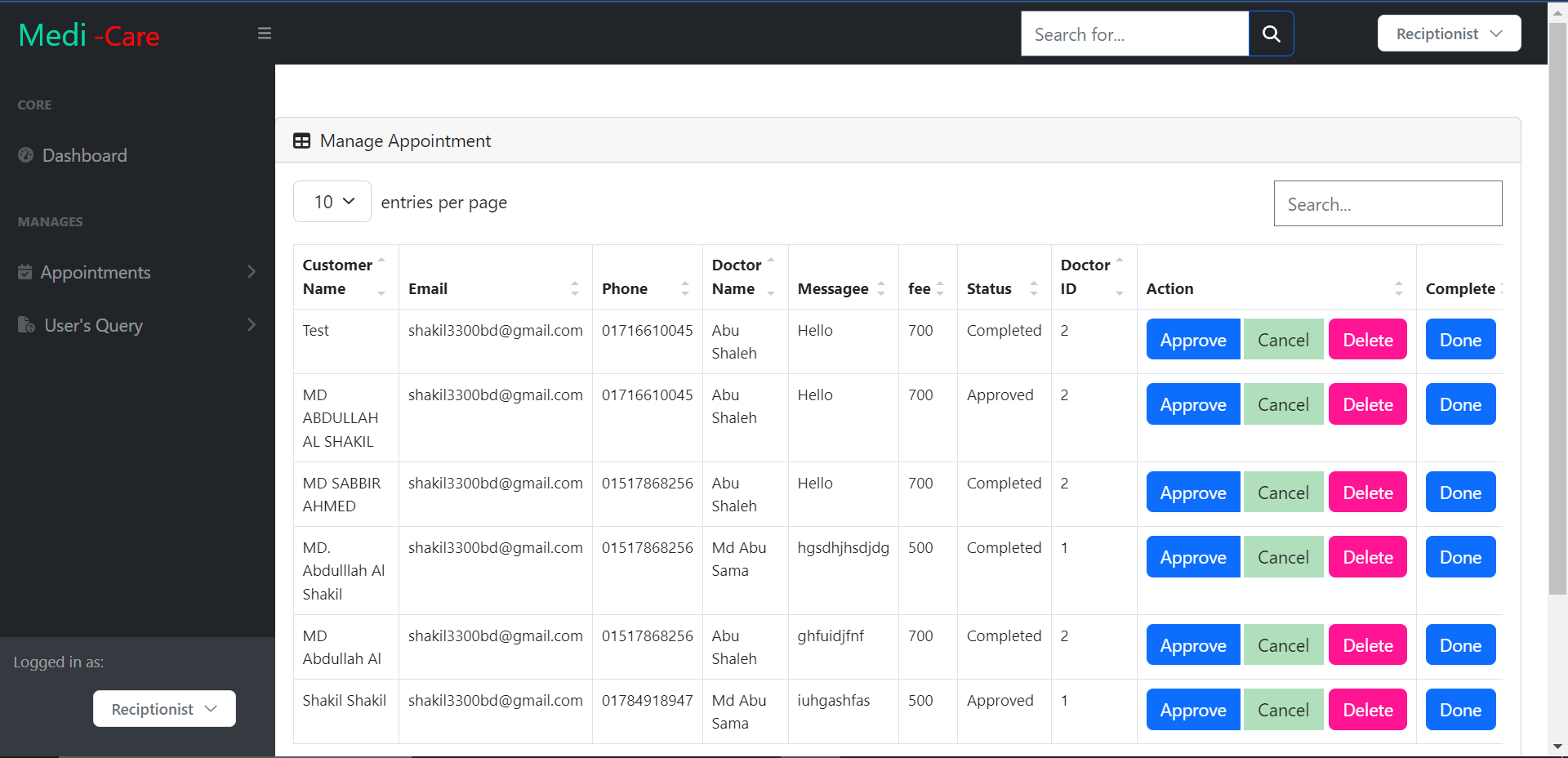Delete the Shakil Shakil appointment
The height and width of the screenshot is (758, 1568).
(1367, 710)
